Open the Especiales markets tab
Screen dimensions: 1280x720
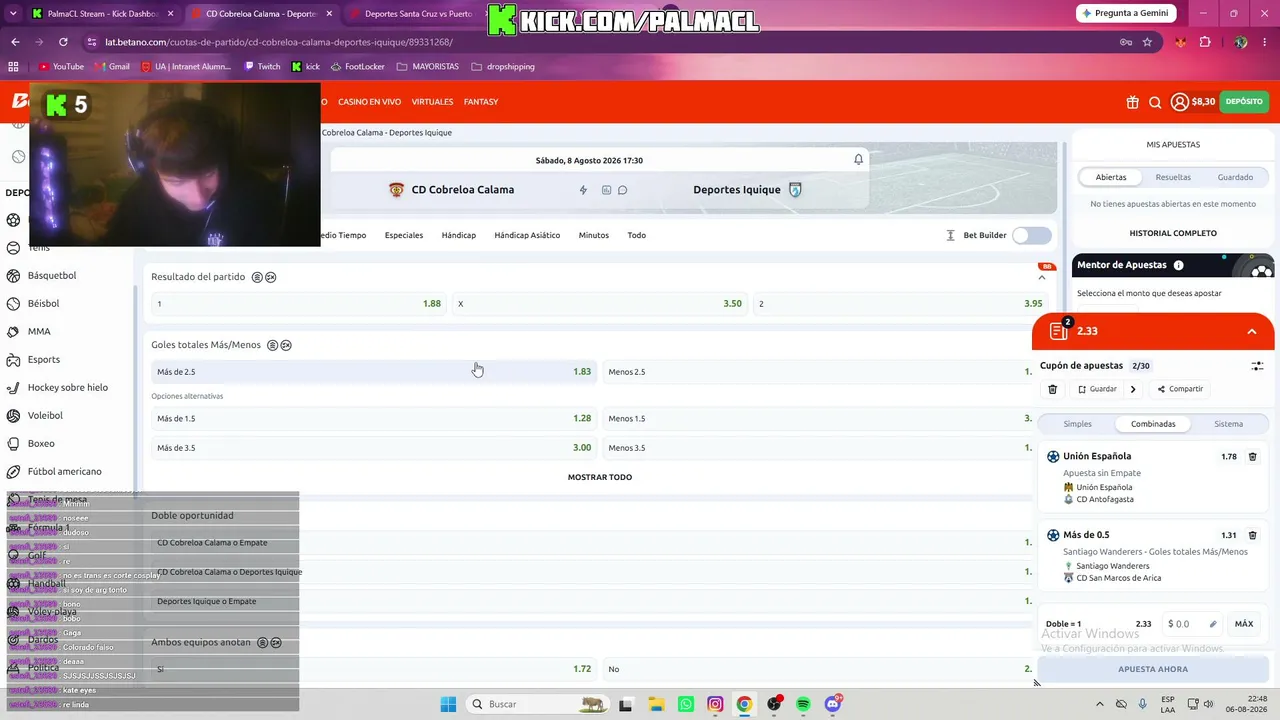404,236
